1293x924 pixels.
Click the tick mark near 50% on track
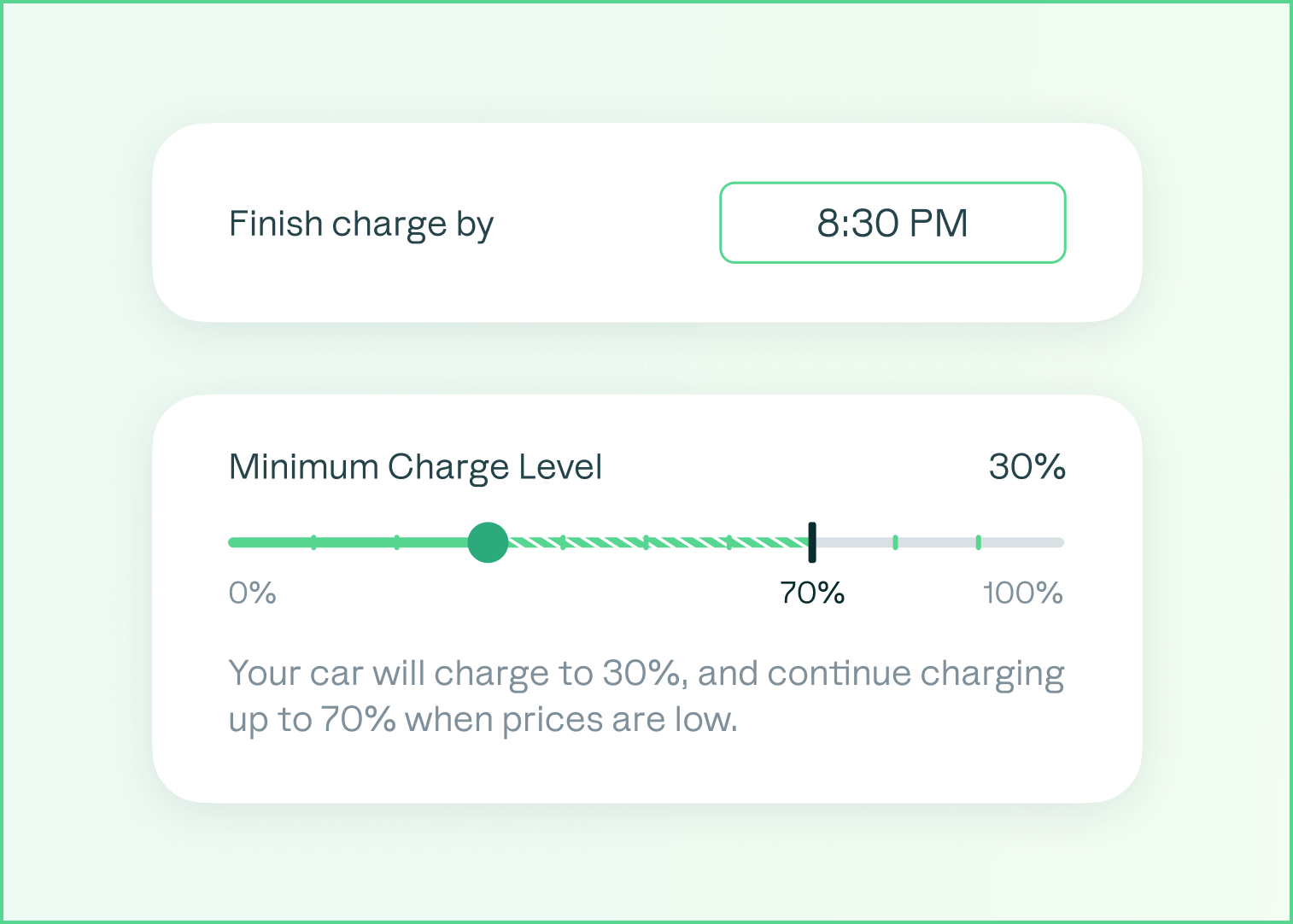point(648,541)
